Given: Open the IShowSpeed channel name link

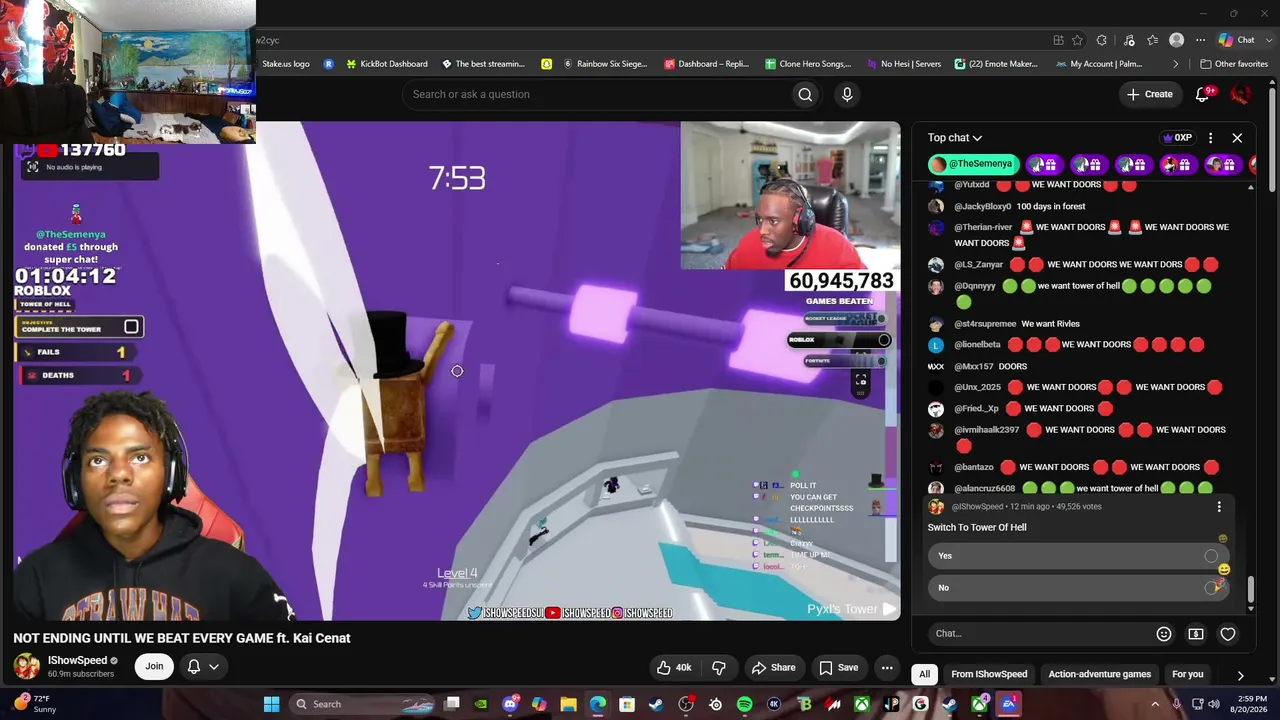Looking at the screenshot, I should 77,660.
